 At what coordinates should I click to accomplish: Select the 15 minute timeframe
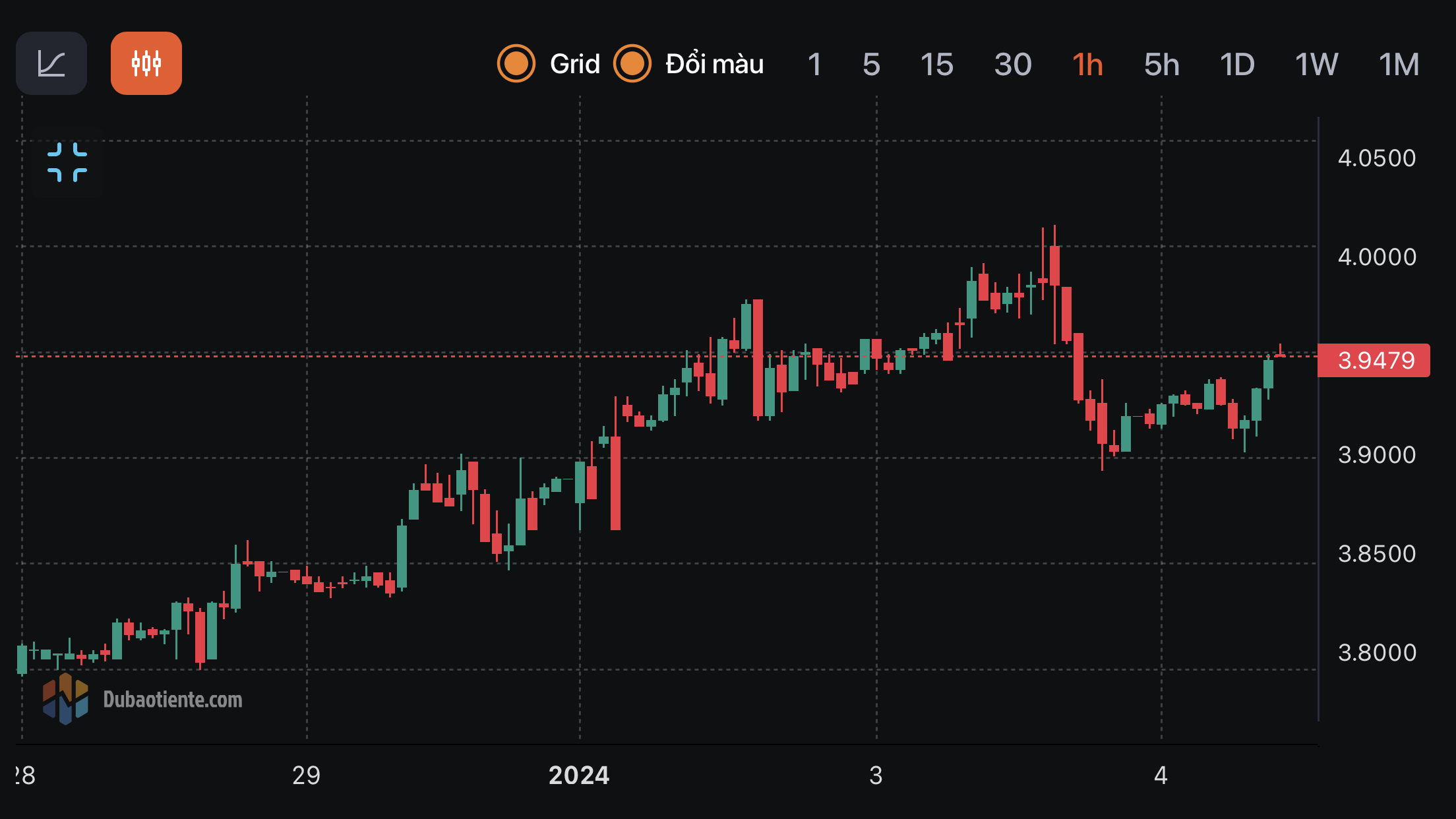click(936, 65)
